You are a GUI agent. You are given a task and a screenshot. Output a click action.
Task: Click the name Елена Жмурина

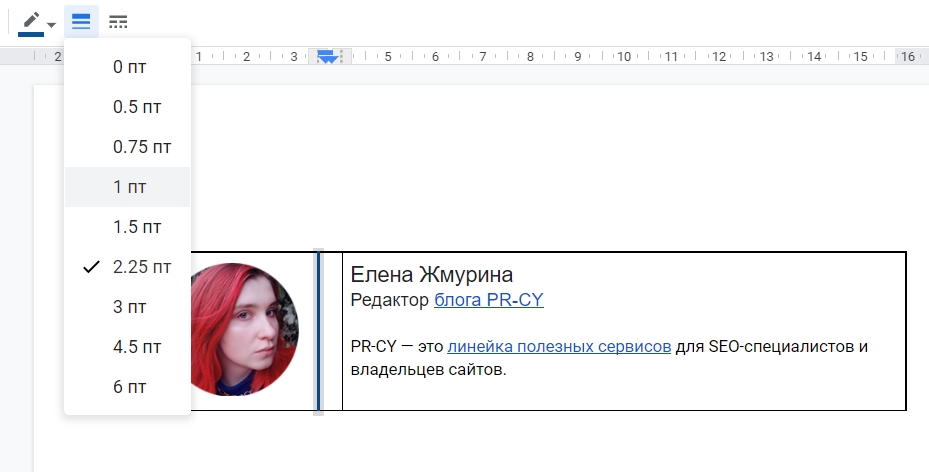pos(432,275)
